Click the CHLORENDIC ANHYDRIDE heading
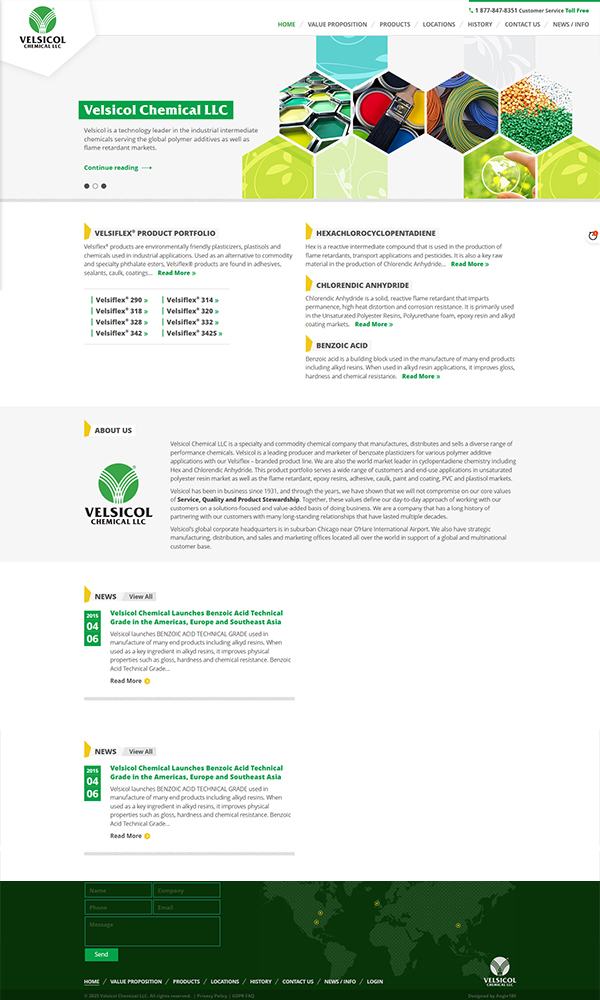This screenshot has width=600, height=1000. [x=363, y=285]
